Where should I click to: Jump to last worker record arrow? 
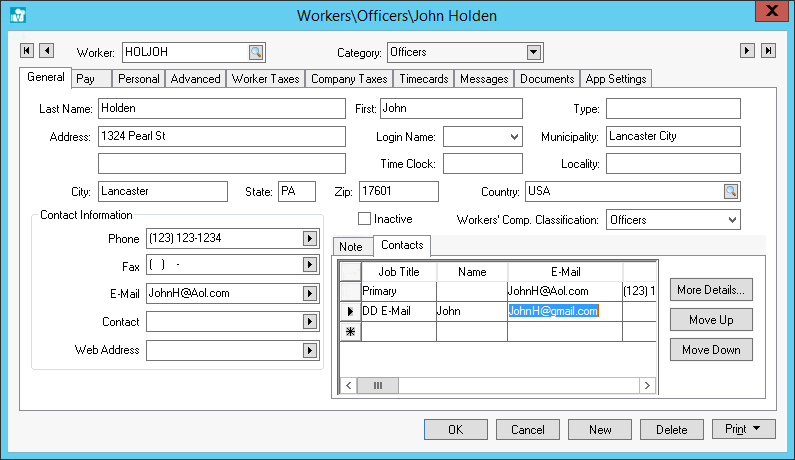coord(767,51)
